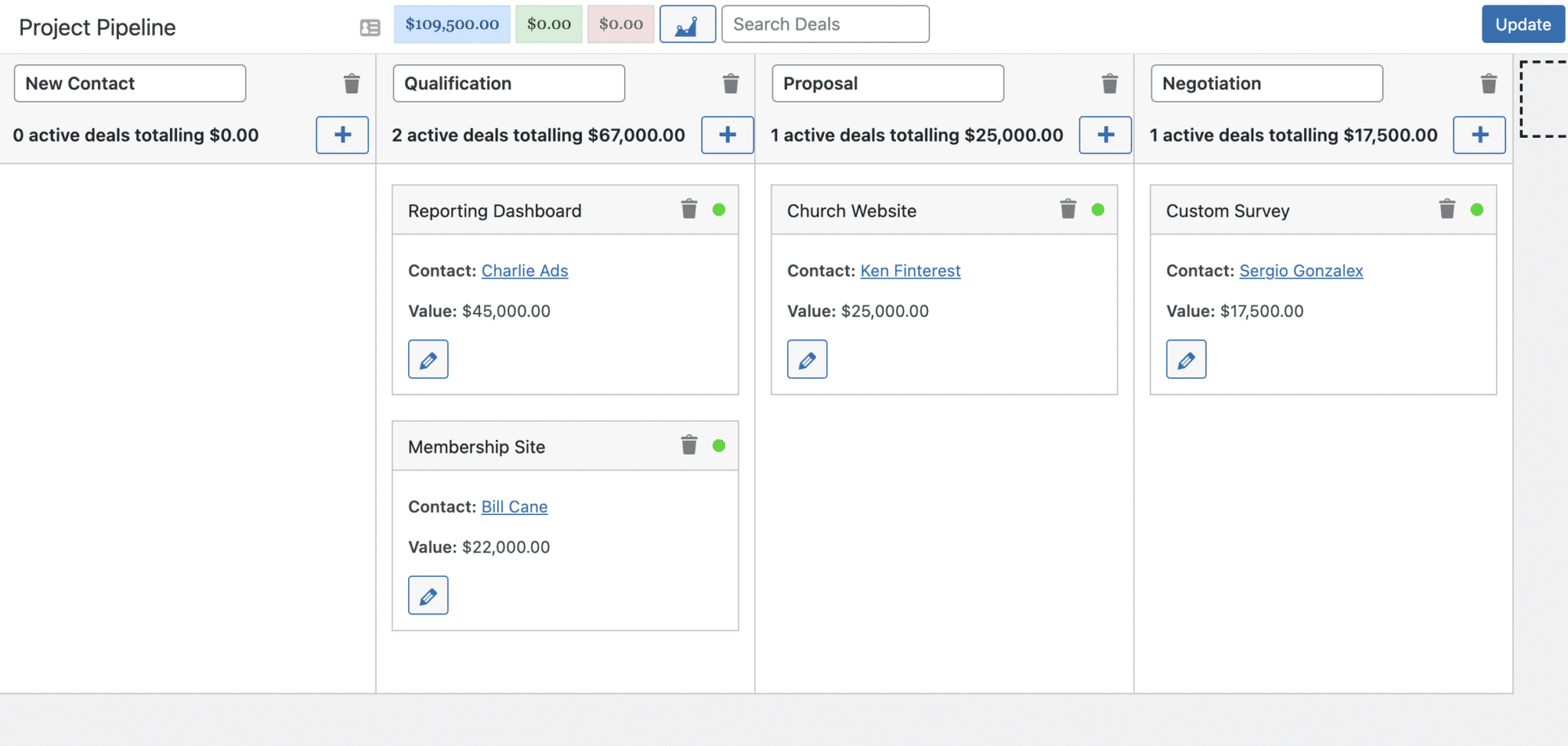Viewport: 1568px width, 746px height.
Task: Open Sergio Gonzalex contact page
Action: [1301, 271]
